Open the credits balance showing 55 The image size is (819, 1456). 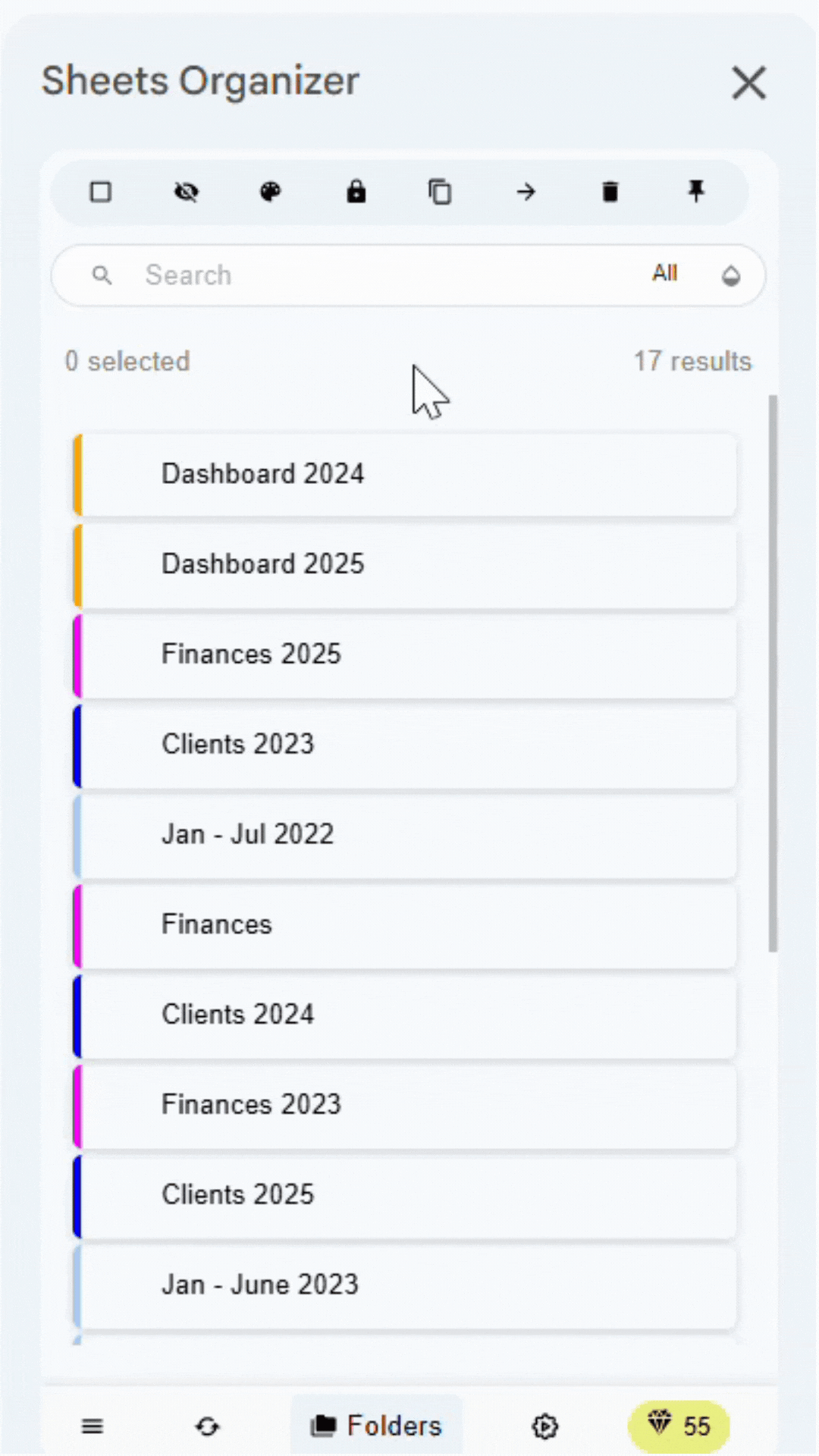pos(679,1426)
